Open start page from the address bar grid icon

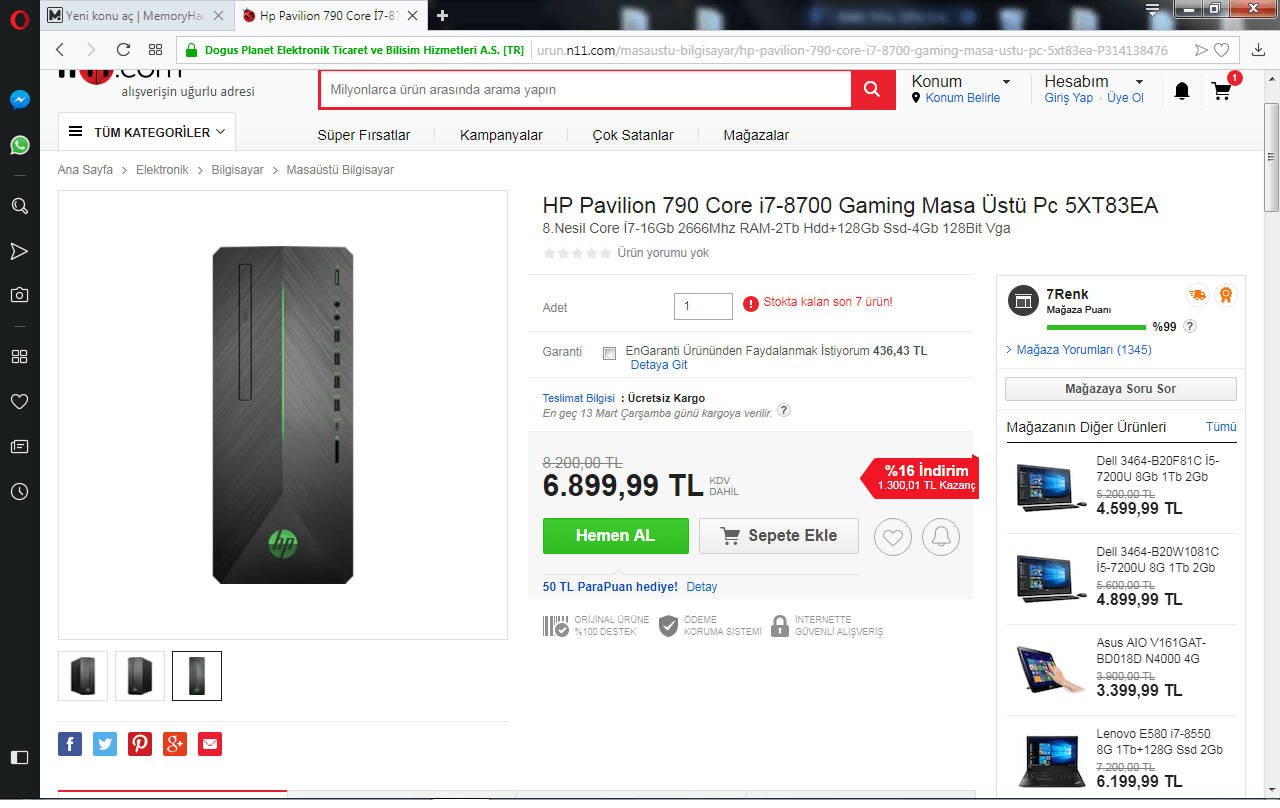(155, 50)
